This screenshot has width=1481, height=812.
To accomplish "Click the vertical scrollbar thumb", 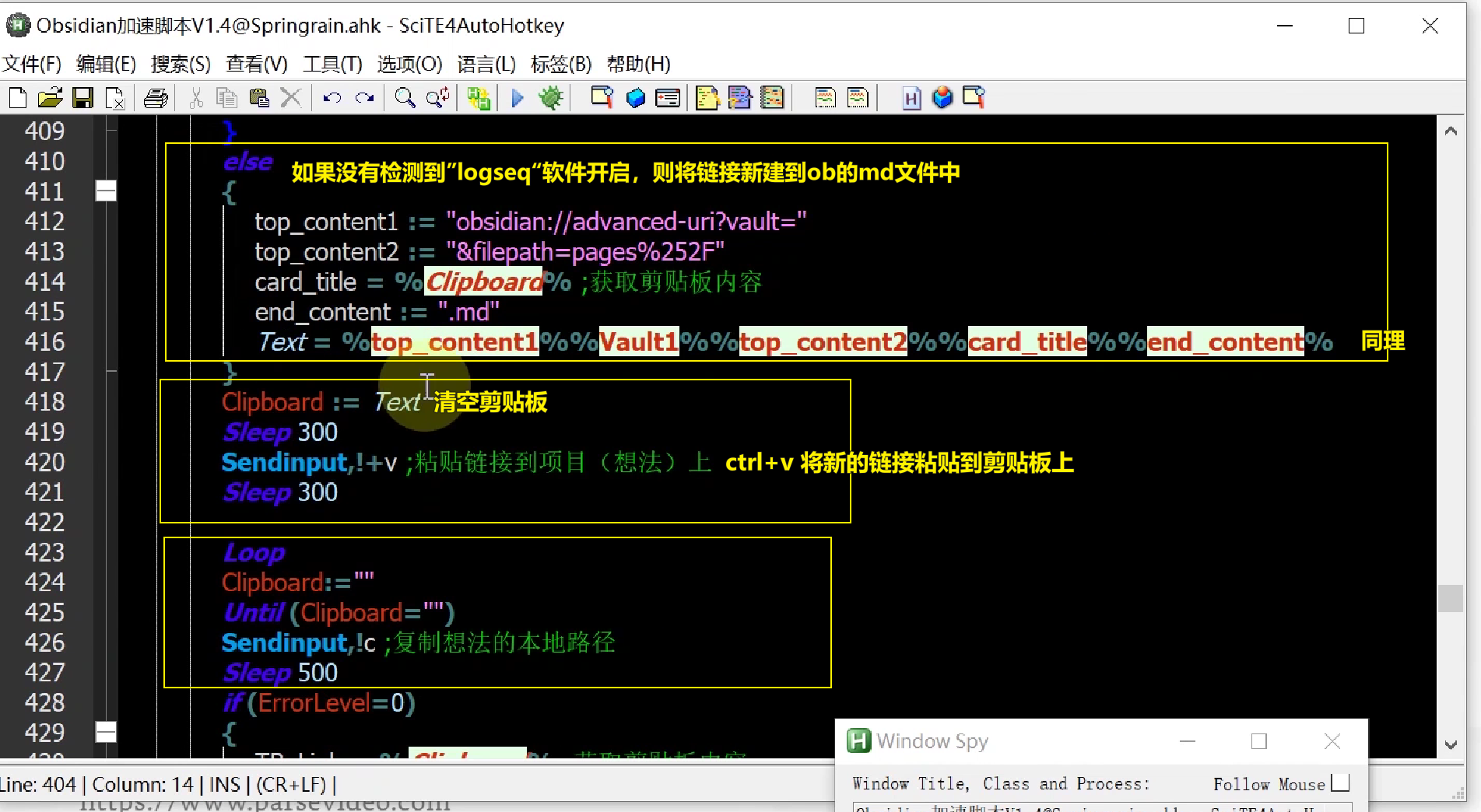I will pos(1451,598).
